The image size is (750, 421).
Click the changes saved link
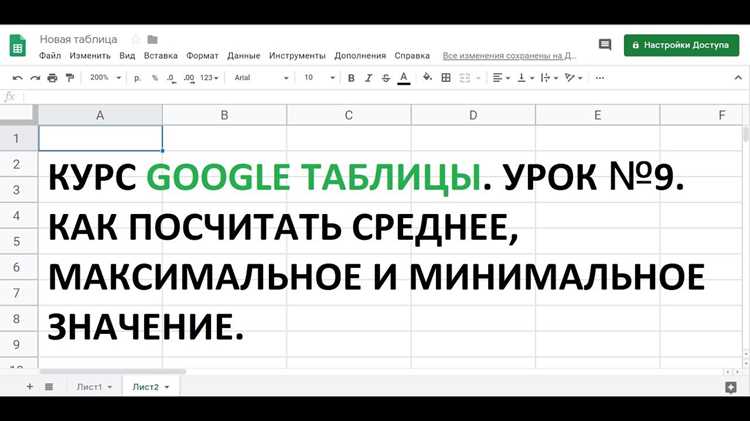coord(509,56)
